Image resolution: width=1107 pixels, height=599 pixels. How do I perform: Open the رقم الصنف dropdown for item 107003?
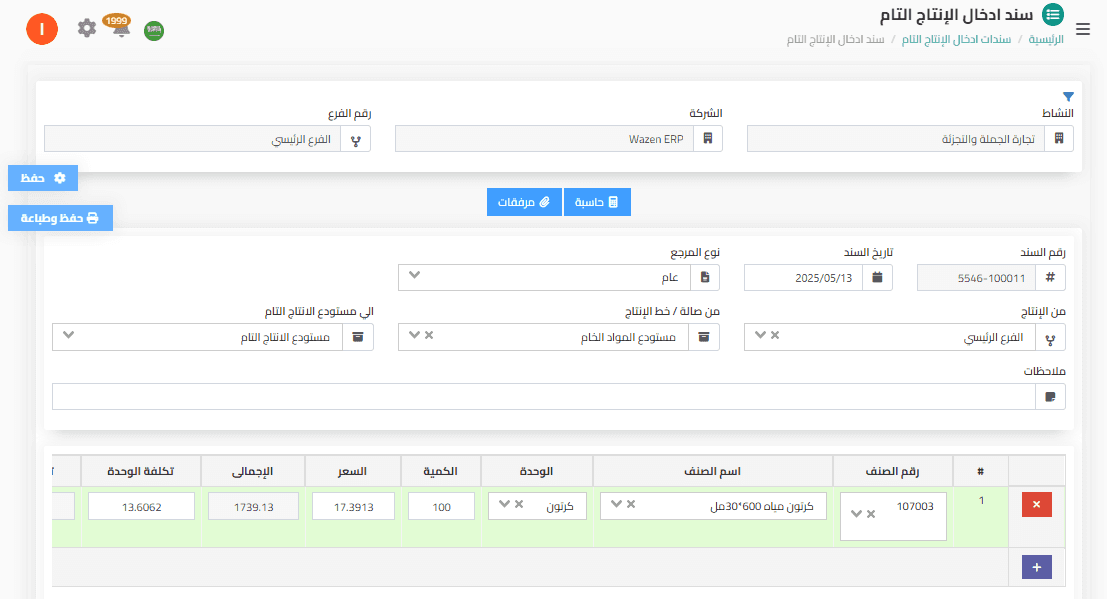pyautogui.click(x=857, y=511)
